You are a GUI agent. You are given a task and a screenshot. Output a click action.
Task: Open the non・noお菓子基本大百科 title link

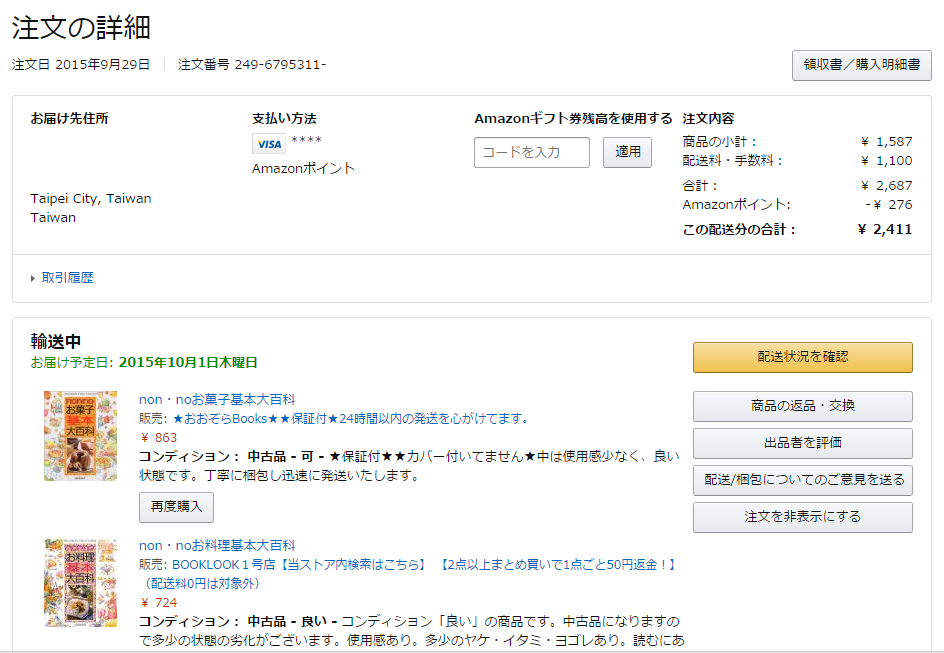click(x=217, y=399)
